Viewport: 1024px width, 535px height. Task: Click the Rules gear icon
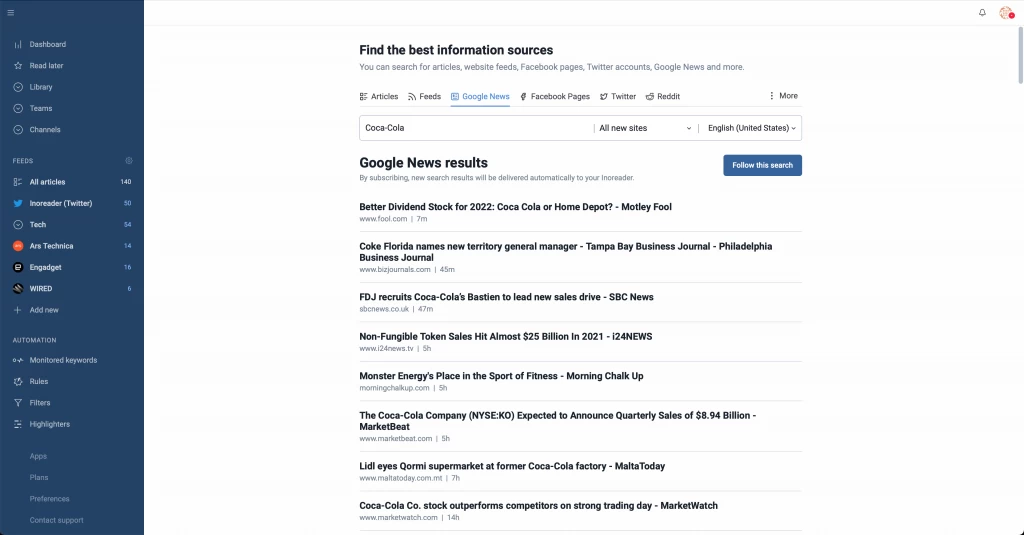18,381
